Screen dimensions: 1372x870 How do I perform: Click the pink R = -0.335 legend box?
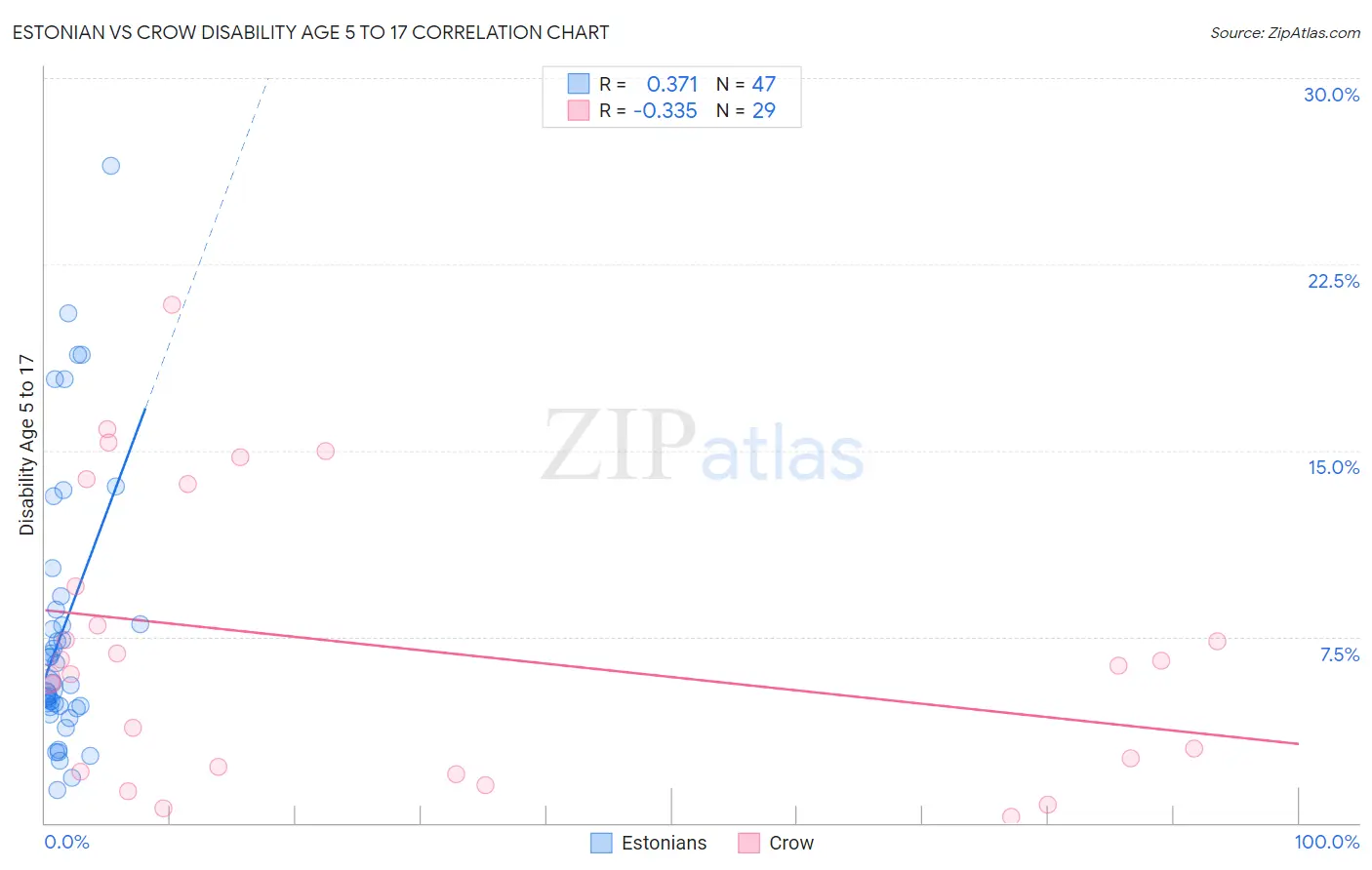click(x=579, y=110)
